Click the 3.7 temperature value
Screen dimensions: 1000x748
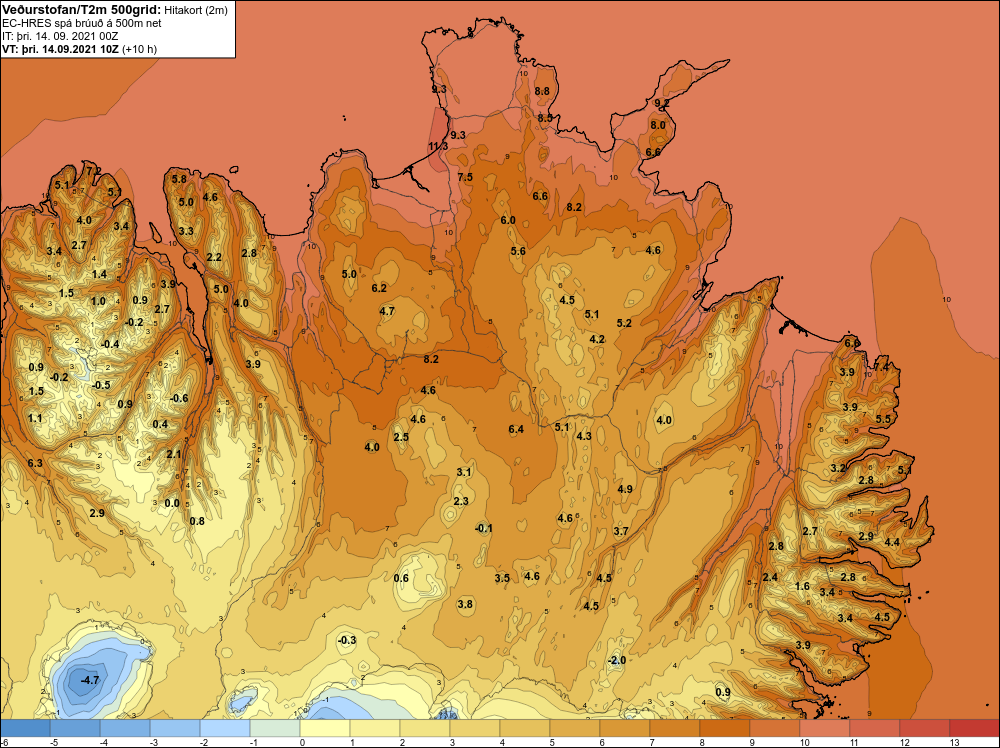tap(621, 531)
